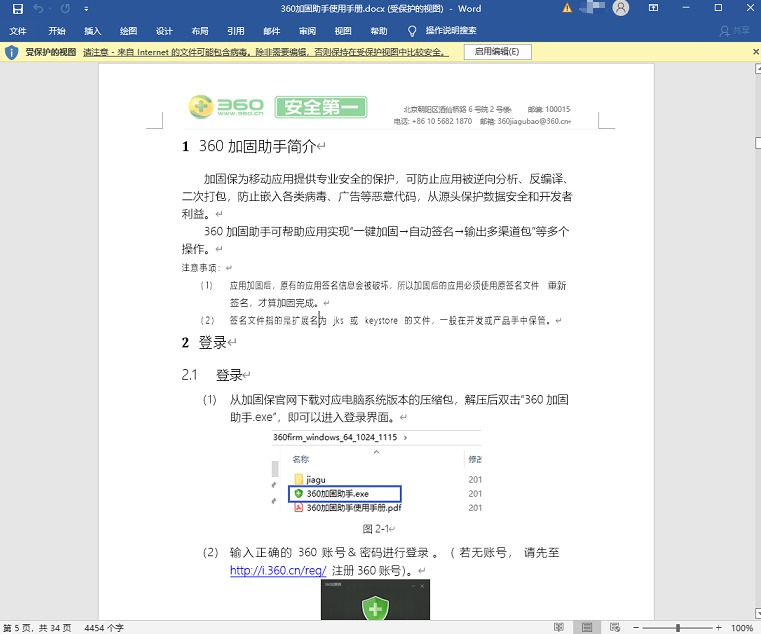Image resolution: width=761 pixels, height=634 pixels.
Task: Click the vertical scrollbar down arrow
Action: 758,613
